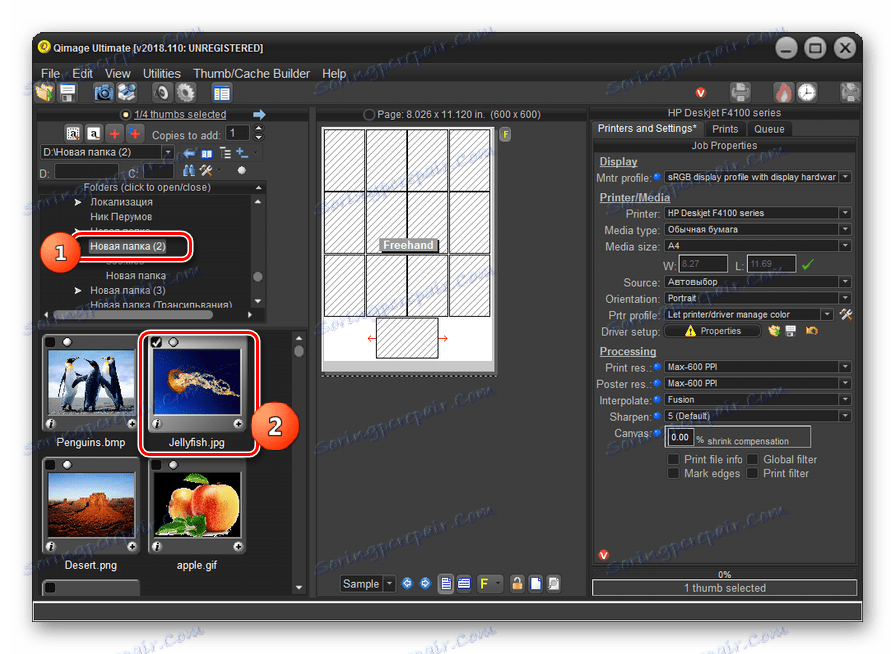
Task: Click the tools icon next to Prtr profile
Action: pos(846,314)
